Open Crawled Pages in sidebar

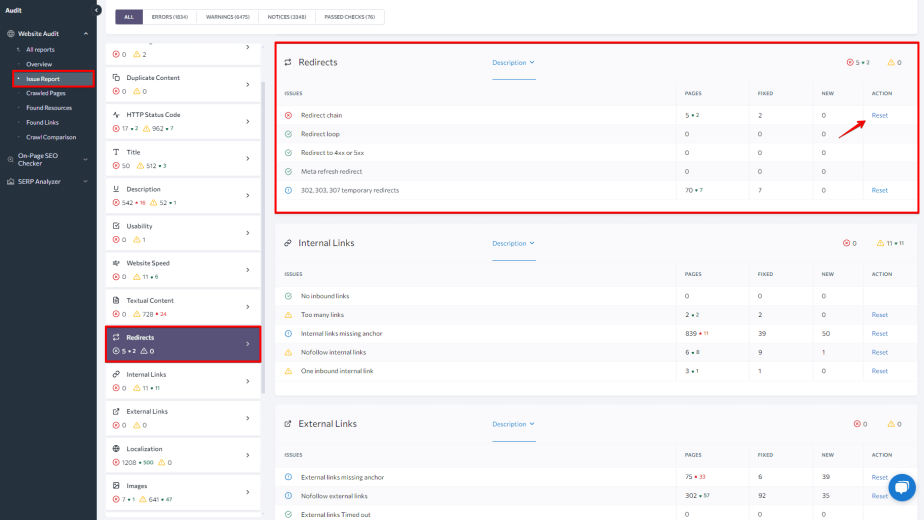(x=46, y=93)
